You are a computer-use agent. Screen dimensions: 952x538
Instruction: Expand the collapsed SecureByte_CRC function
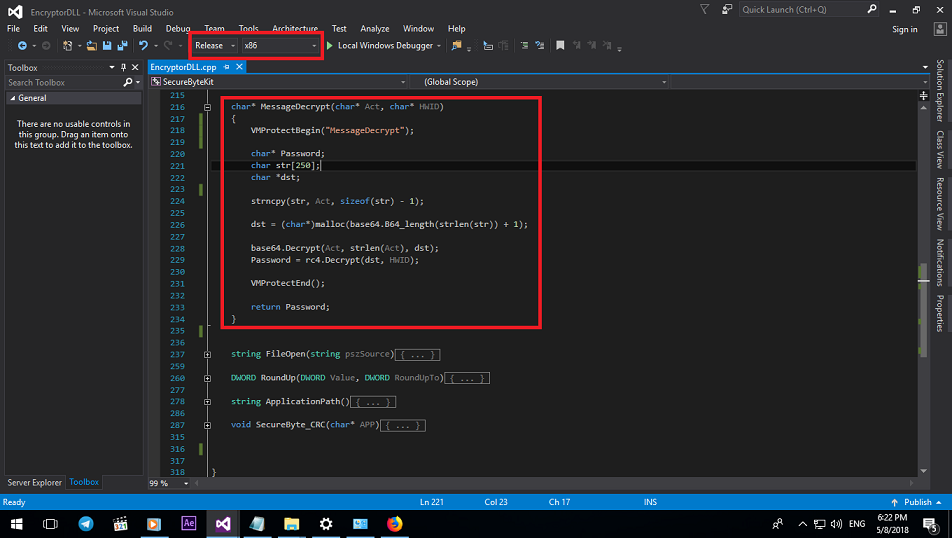(x=208, y=426)
